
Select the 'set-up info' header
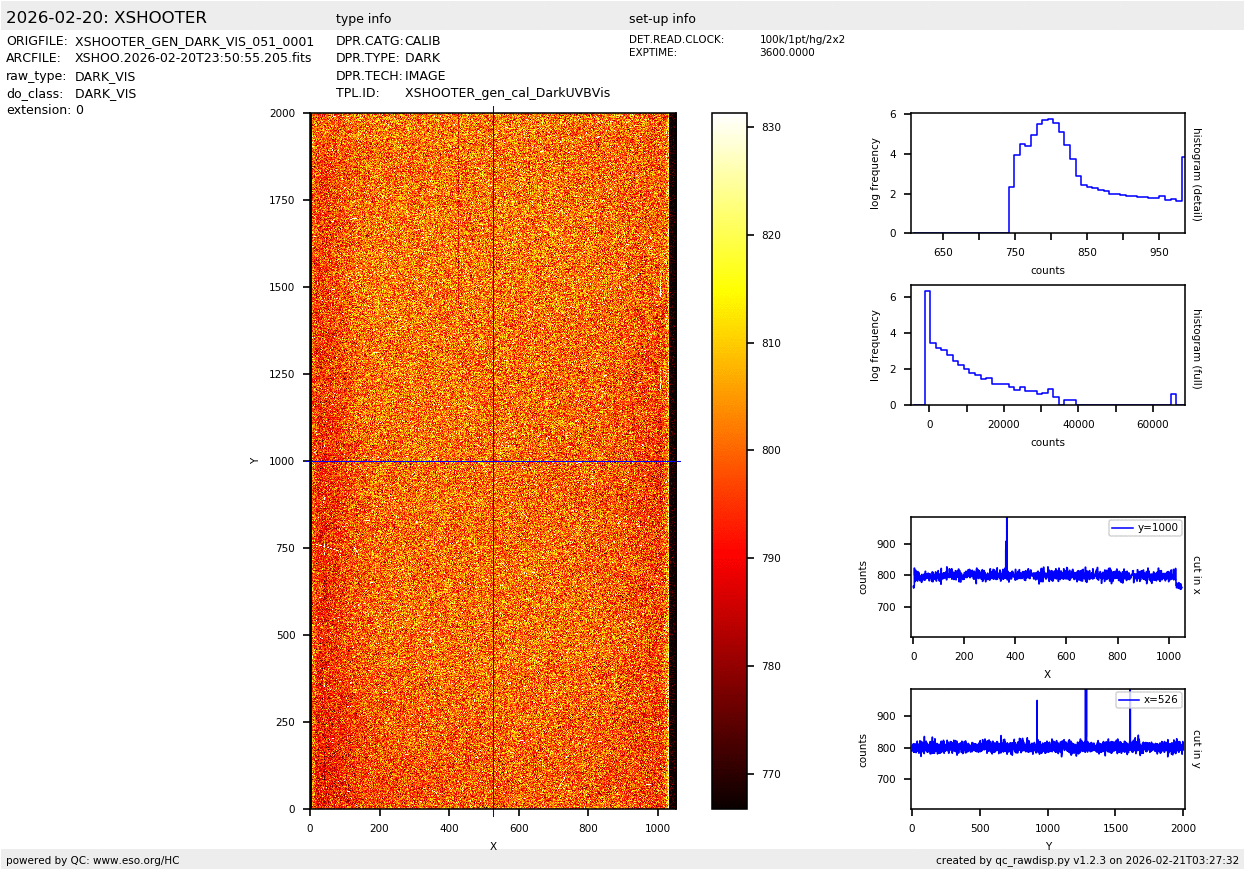click(662, 19)
